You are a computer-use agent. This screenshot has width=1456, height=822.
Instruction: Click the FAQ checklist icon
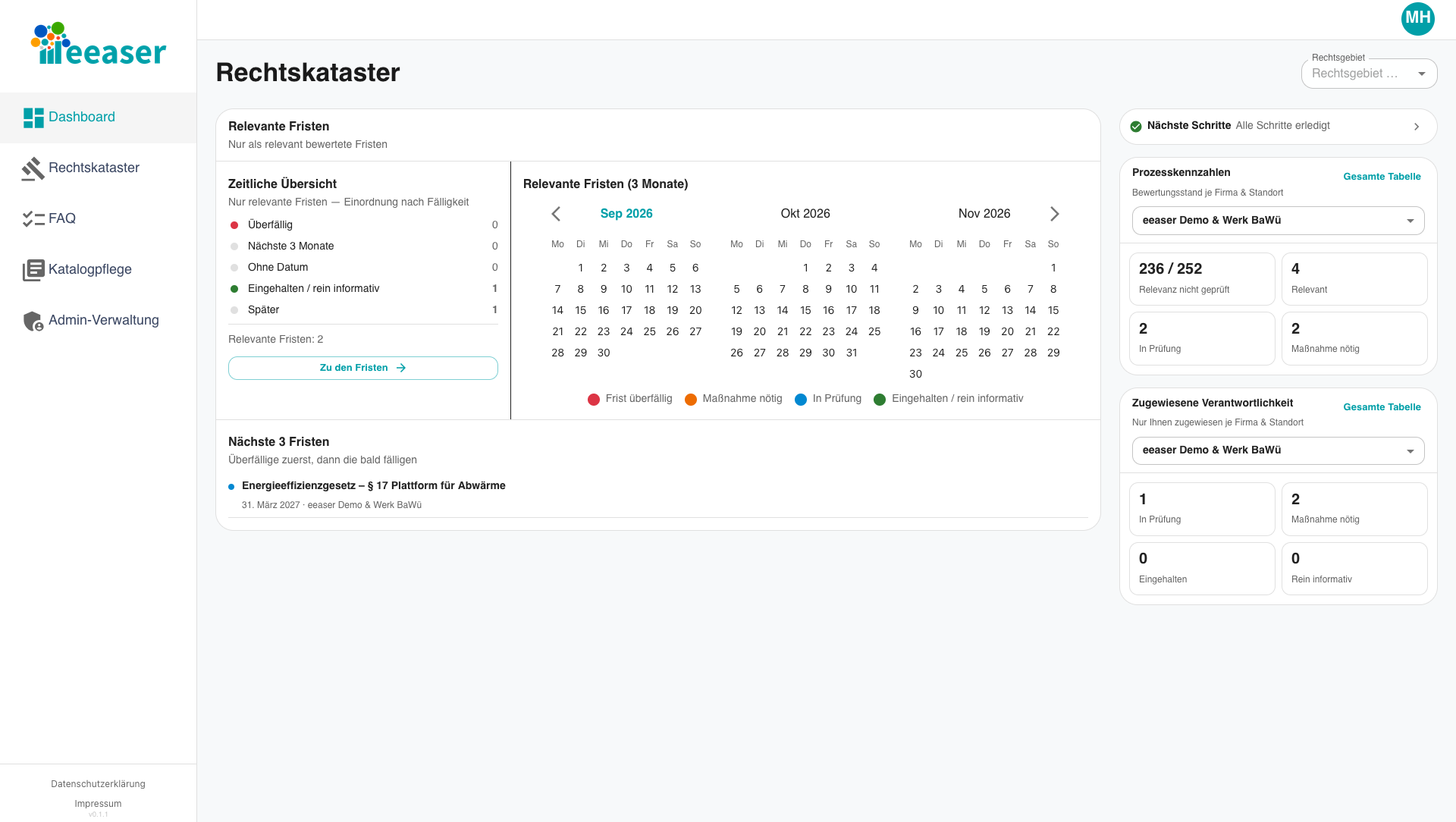[x=33, y=219]
